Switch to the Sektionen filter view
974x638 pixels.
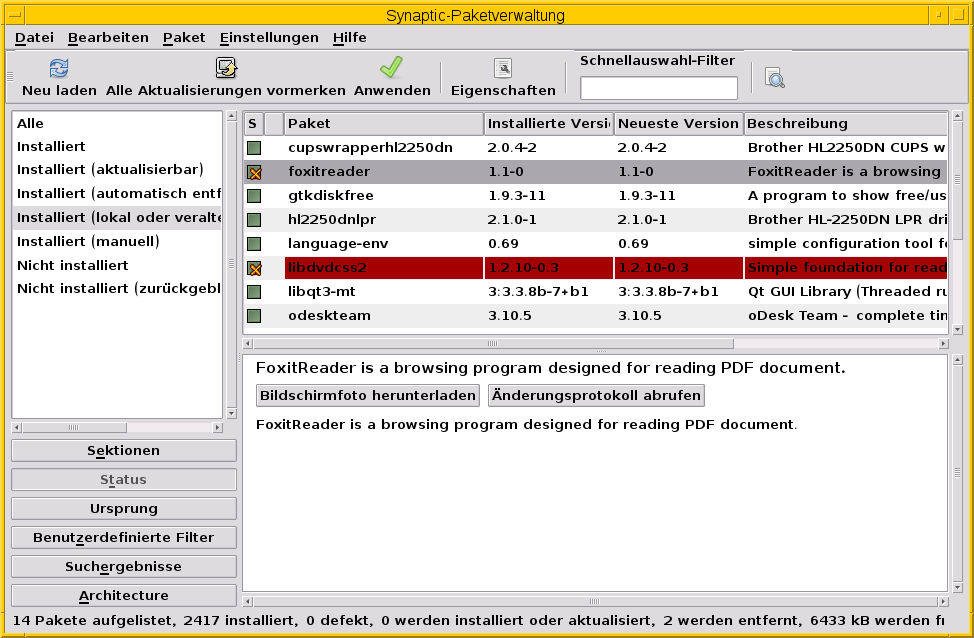tap(122, 450)
